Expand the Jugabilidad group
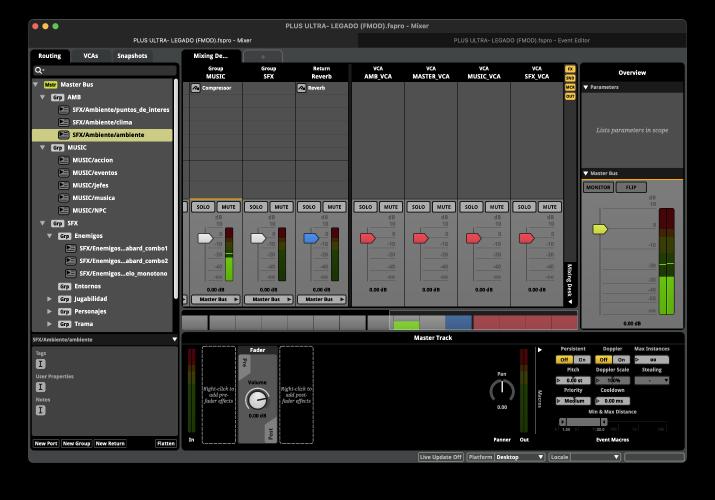The height and width of the screenshot is (500, 715). (x=50, y=299)
